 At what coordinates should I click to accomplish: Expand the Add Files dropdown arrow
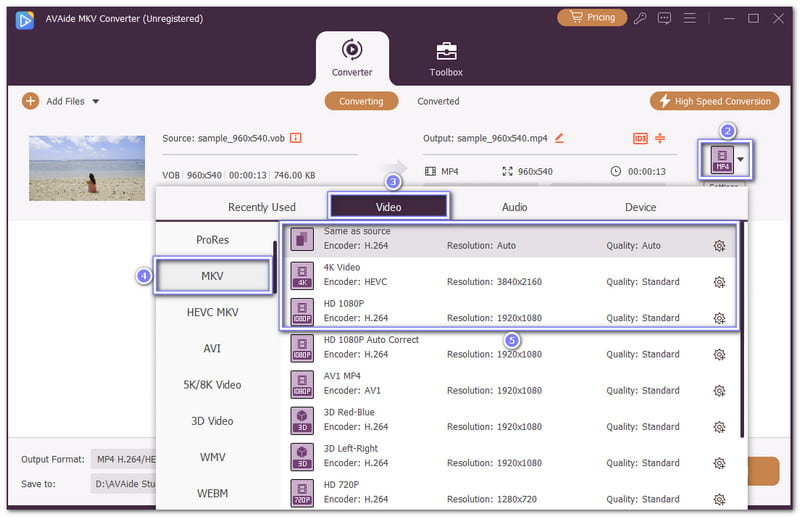(96, 101)
